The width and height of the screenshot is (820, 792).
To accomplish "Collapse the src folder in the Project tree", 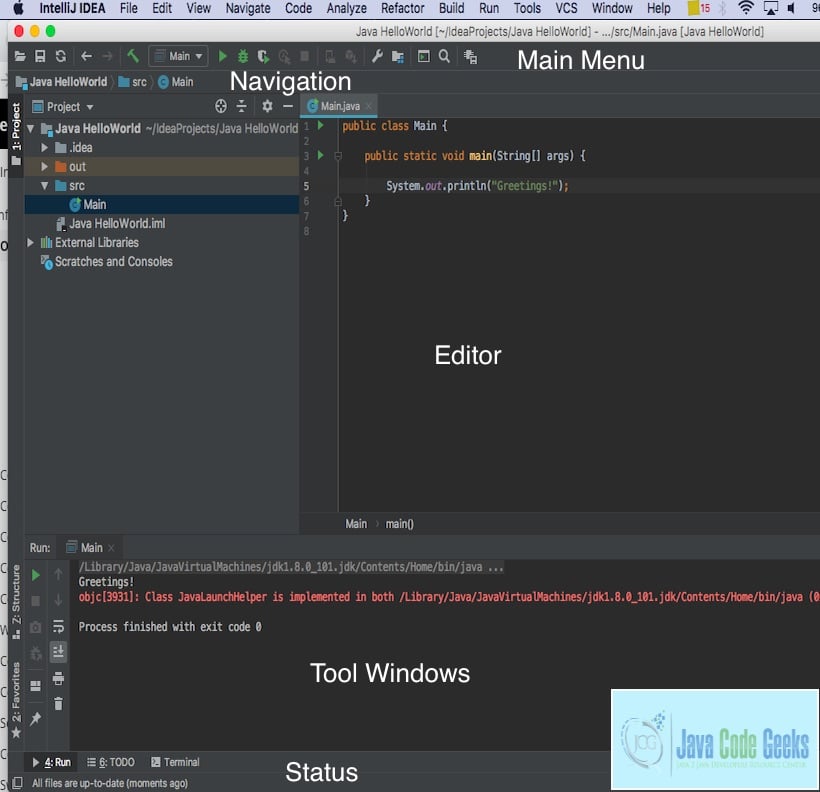I will [44, 185].
